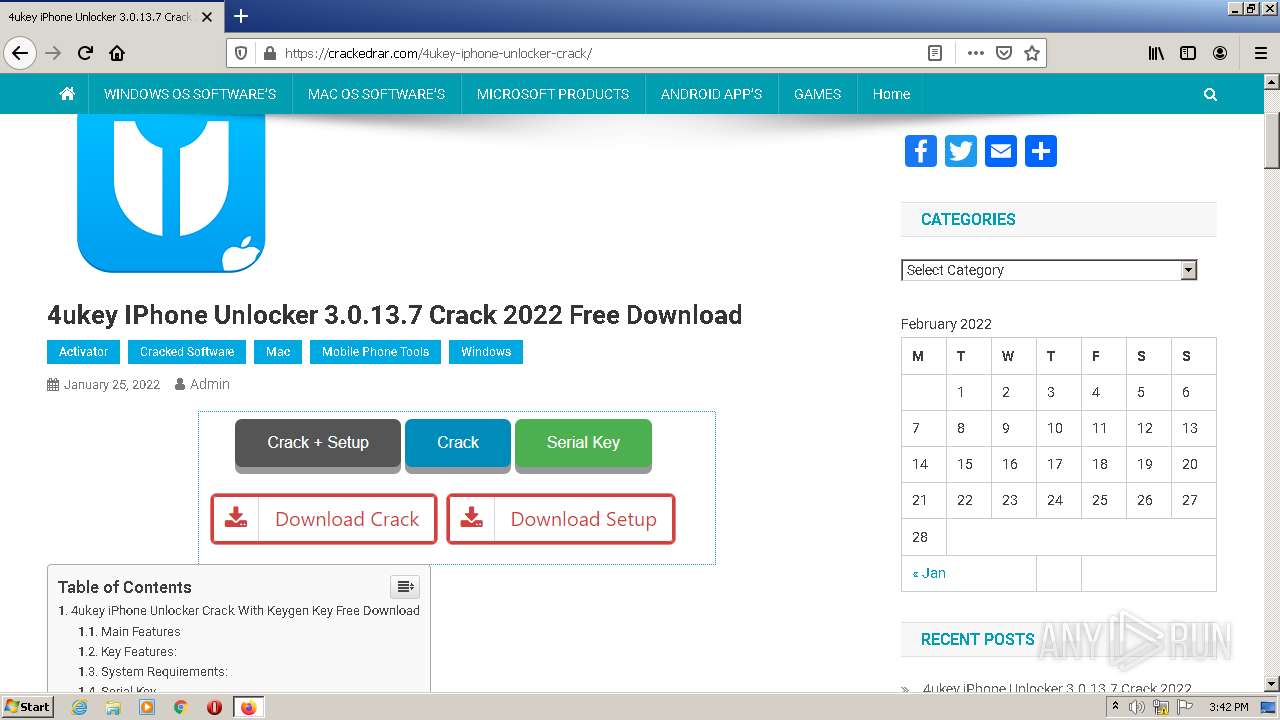Viewport: 1280px width, 720px height.
Task: Open WINDOWS OS SOFTWARE'S menu
Action: click(x=190, y=94)
